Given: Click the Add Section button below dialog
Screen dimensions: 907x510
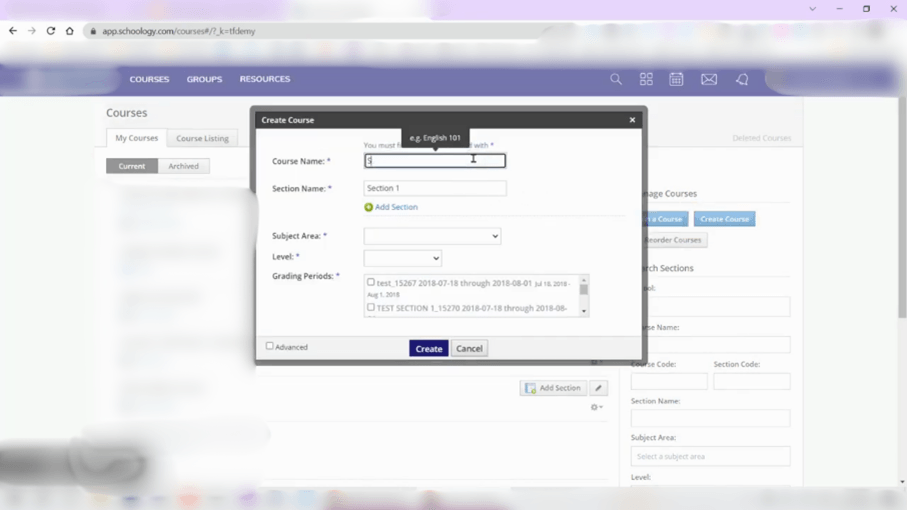Looking at the screenshot, I should [x=553, y=388].
